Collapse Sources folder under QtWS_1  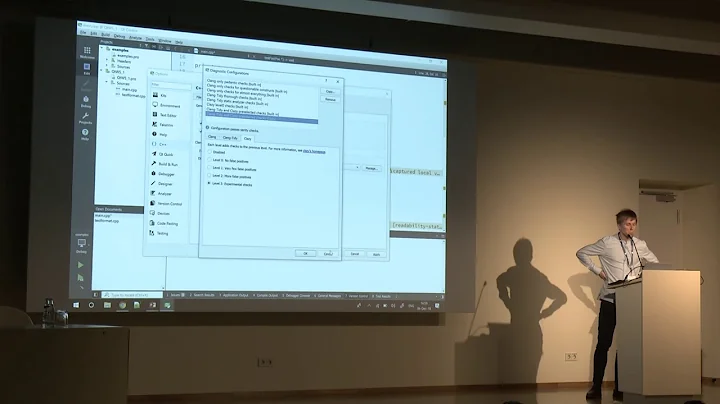[107, 82]
